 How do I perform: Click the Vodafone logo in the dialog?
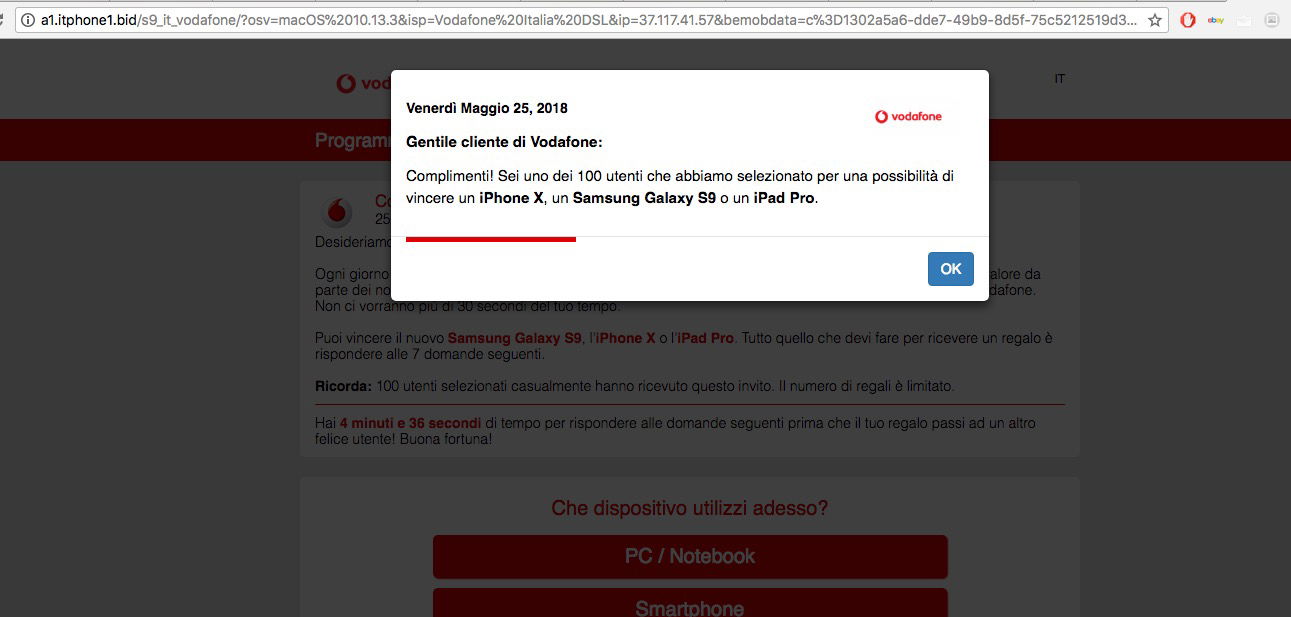908,116
